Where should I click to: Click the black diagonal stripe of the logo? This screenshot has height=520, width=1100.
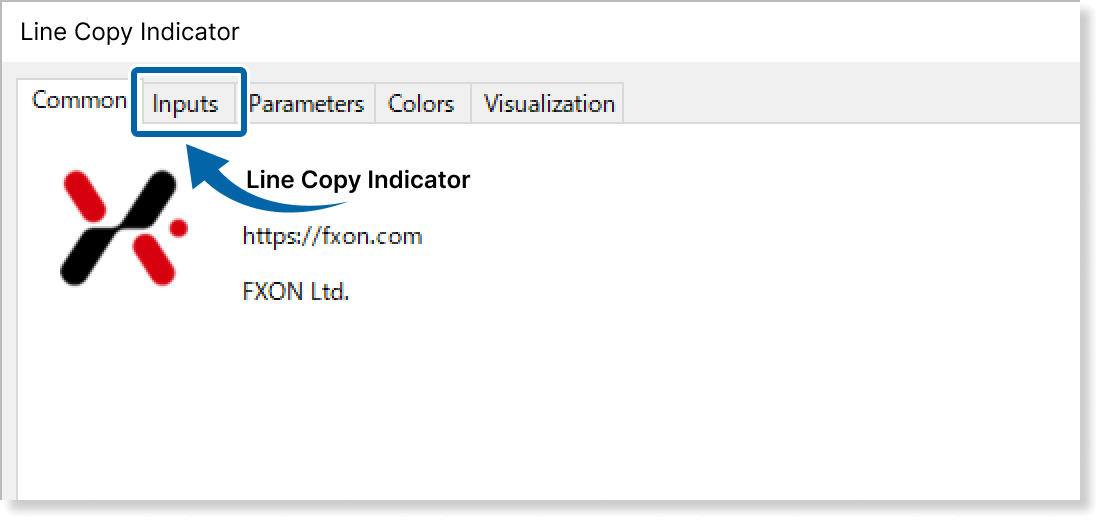(x=120, y=228)
